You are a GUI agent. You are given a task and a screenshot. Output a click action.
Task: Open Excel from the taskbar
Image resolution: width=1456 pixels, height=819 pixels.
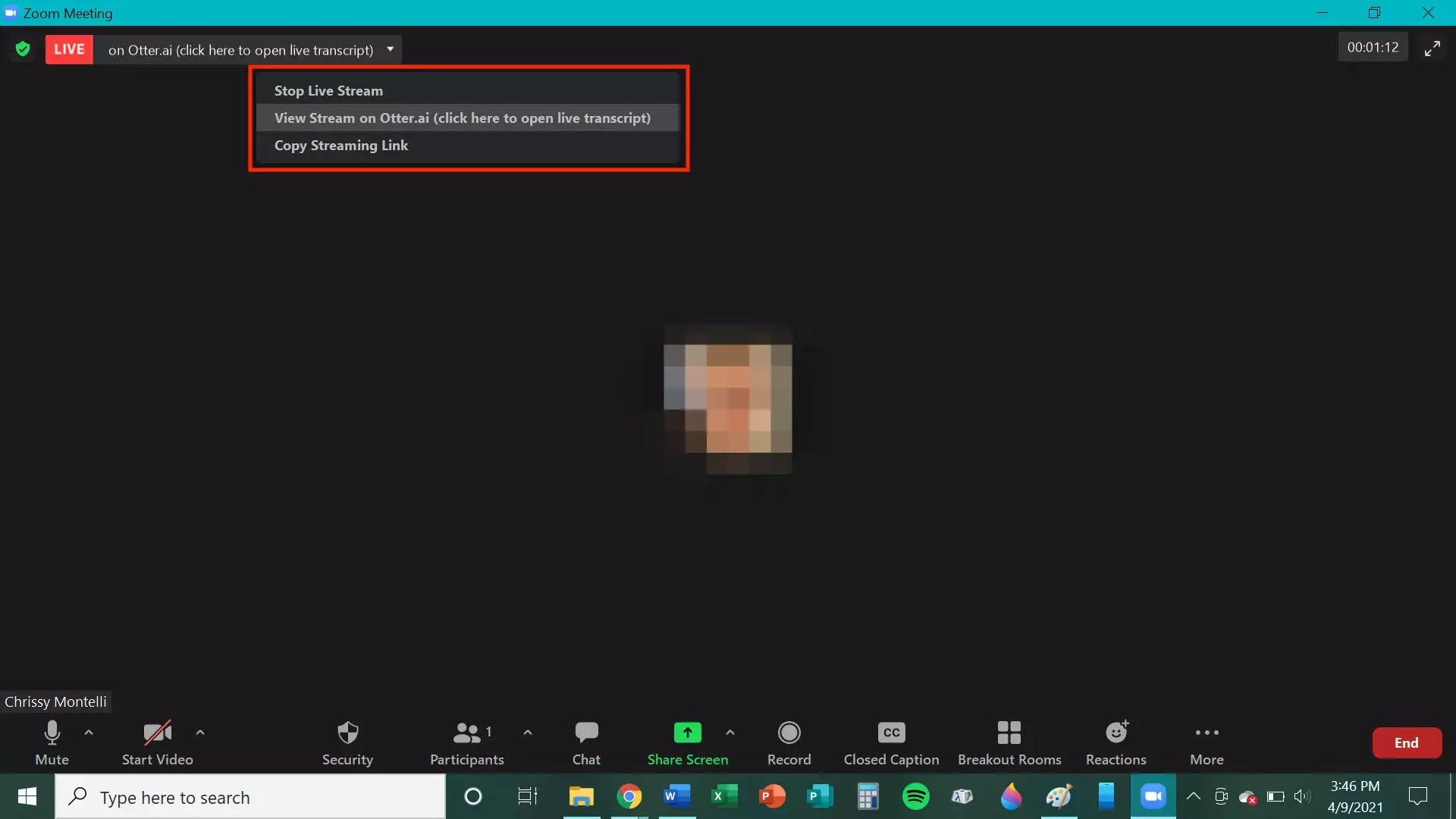tap(724, 796)
